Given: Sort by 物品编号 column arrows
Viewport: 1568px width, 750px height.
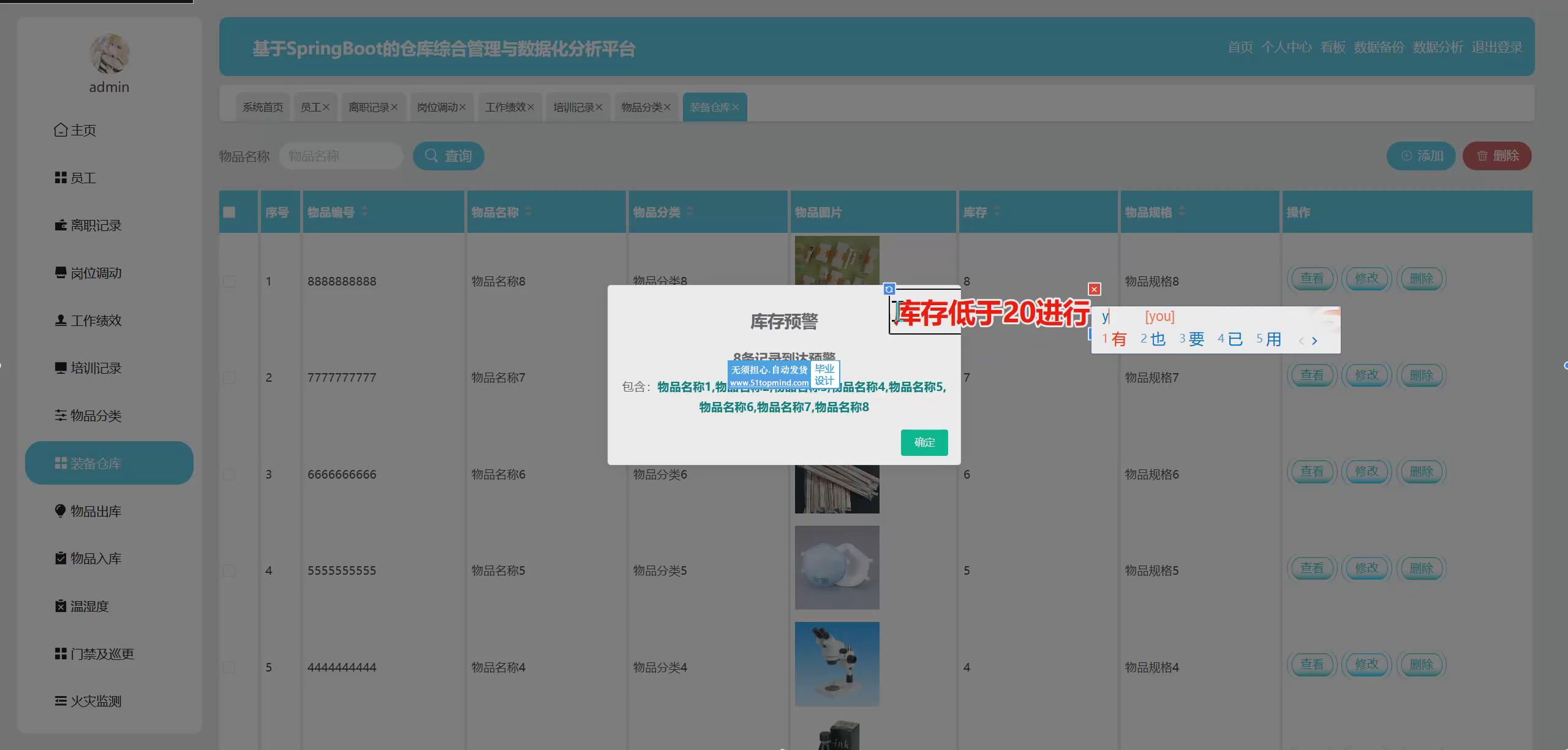Looking at the screenshot, I should (x=364, y=211).
